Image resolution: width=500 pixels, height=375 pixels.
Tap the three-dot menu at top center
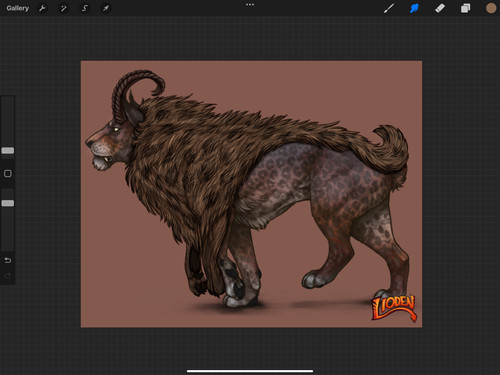click(250, 5)
